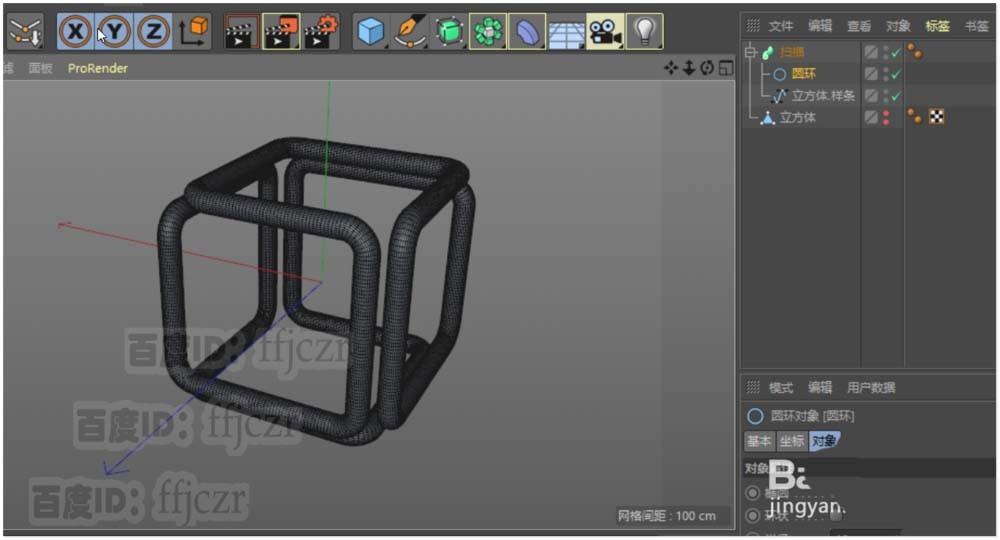Screen dimensions: 1000x540
Task: Click the layer box of 圆环 row
Action: tap(871, 74)
